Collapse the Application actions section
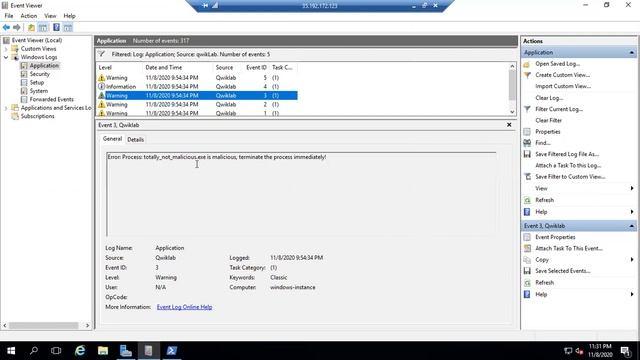The image size is (640, 360). coord(631,53)
